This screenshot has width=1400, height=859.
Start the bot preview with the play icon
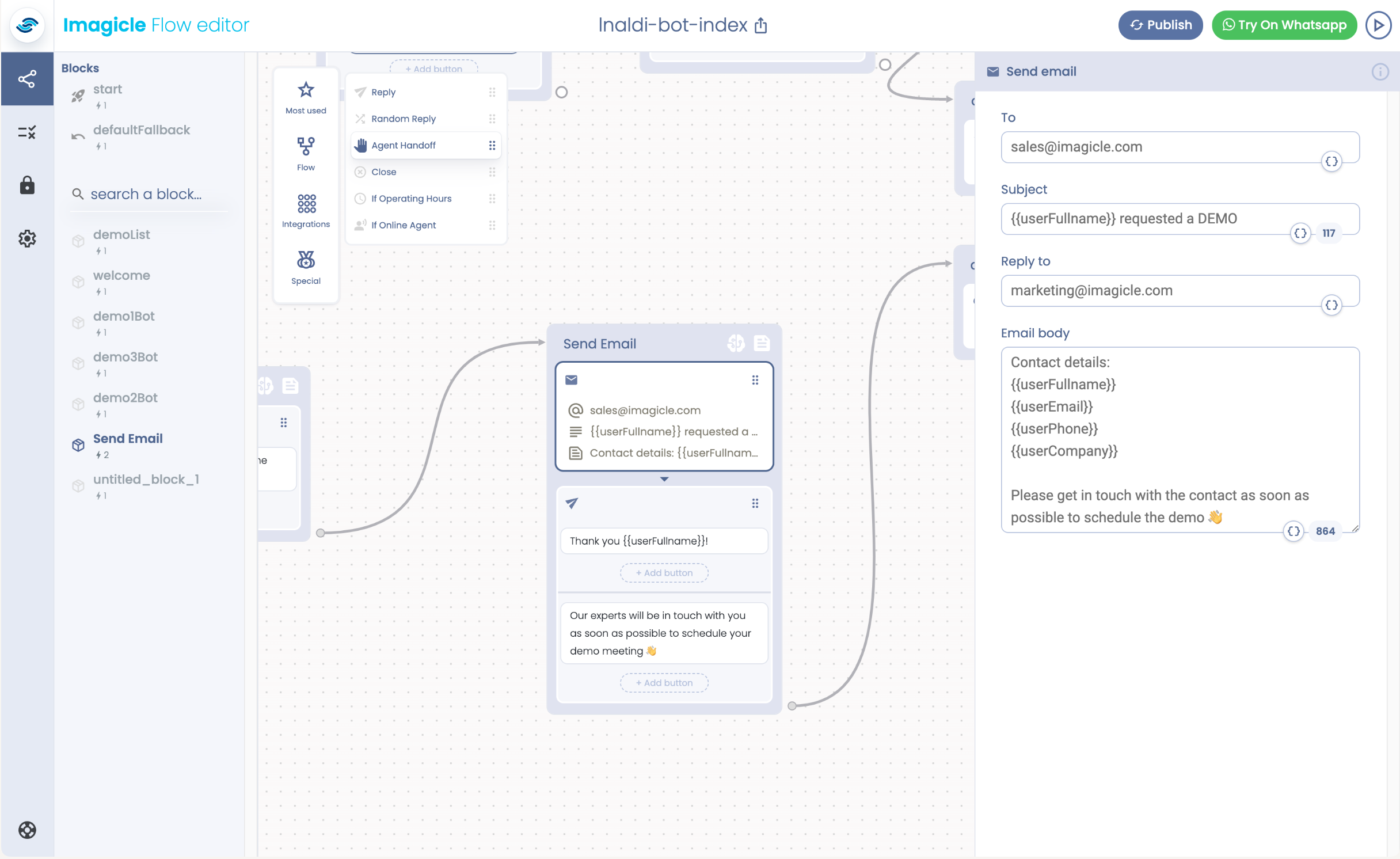[x=1378, y=25]
